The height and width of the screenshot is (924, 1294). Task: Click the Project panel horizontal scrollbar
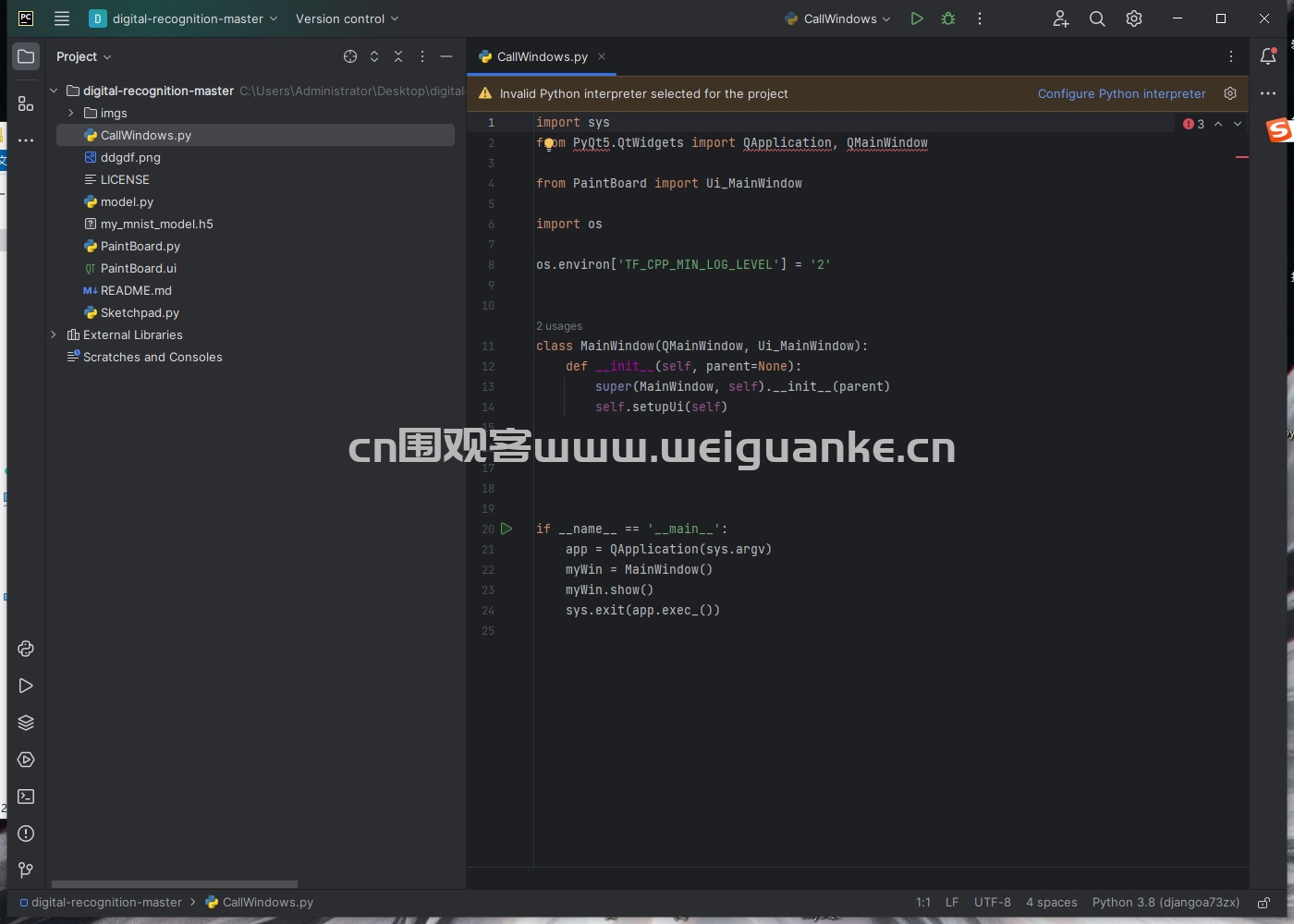click(x=175, y=884)
